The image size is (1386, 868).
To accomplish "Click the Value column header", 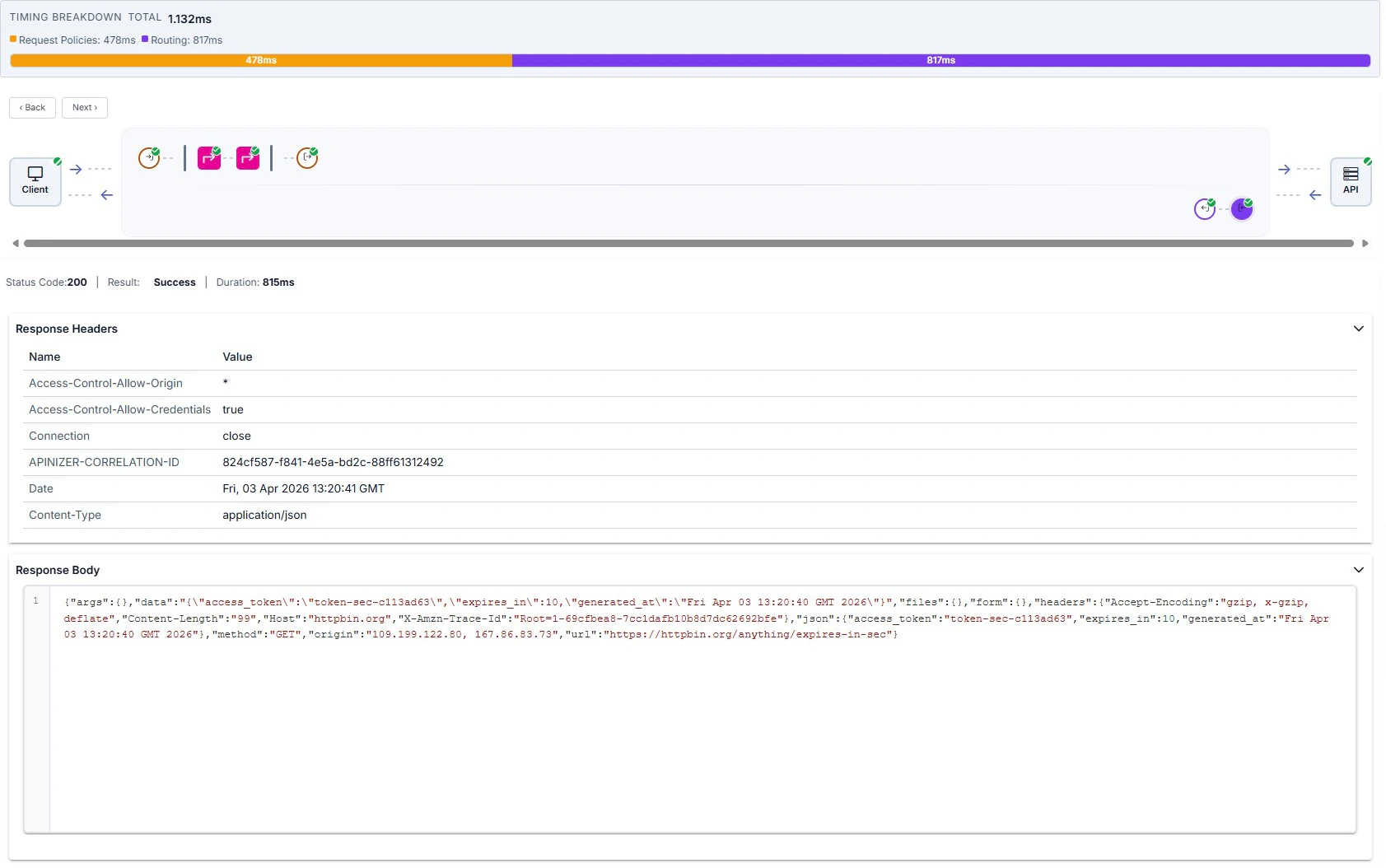I will point(237,357).
